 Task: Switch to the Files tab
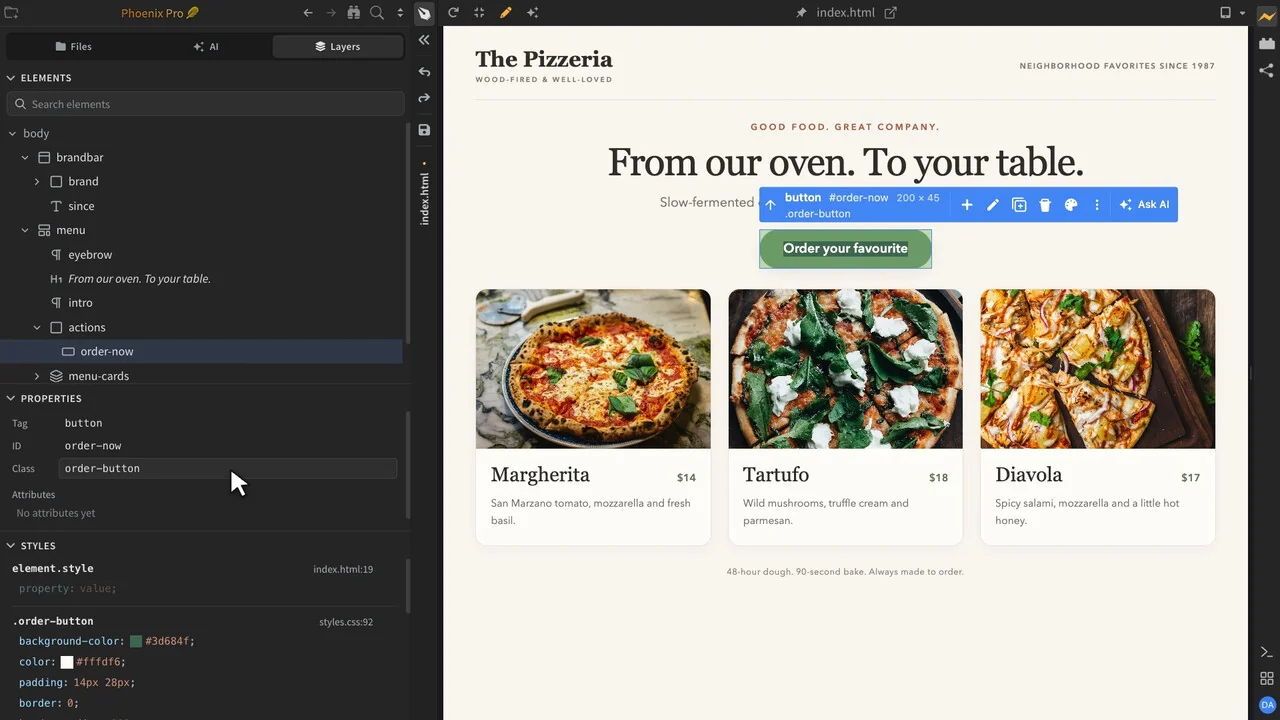point(73,46)
